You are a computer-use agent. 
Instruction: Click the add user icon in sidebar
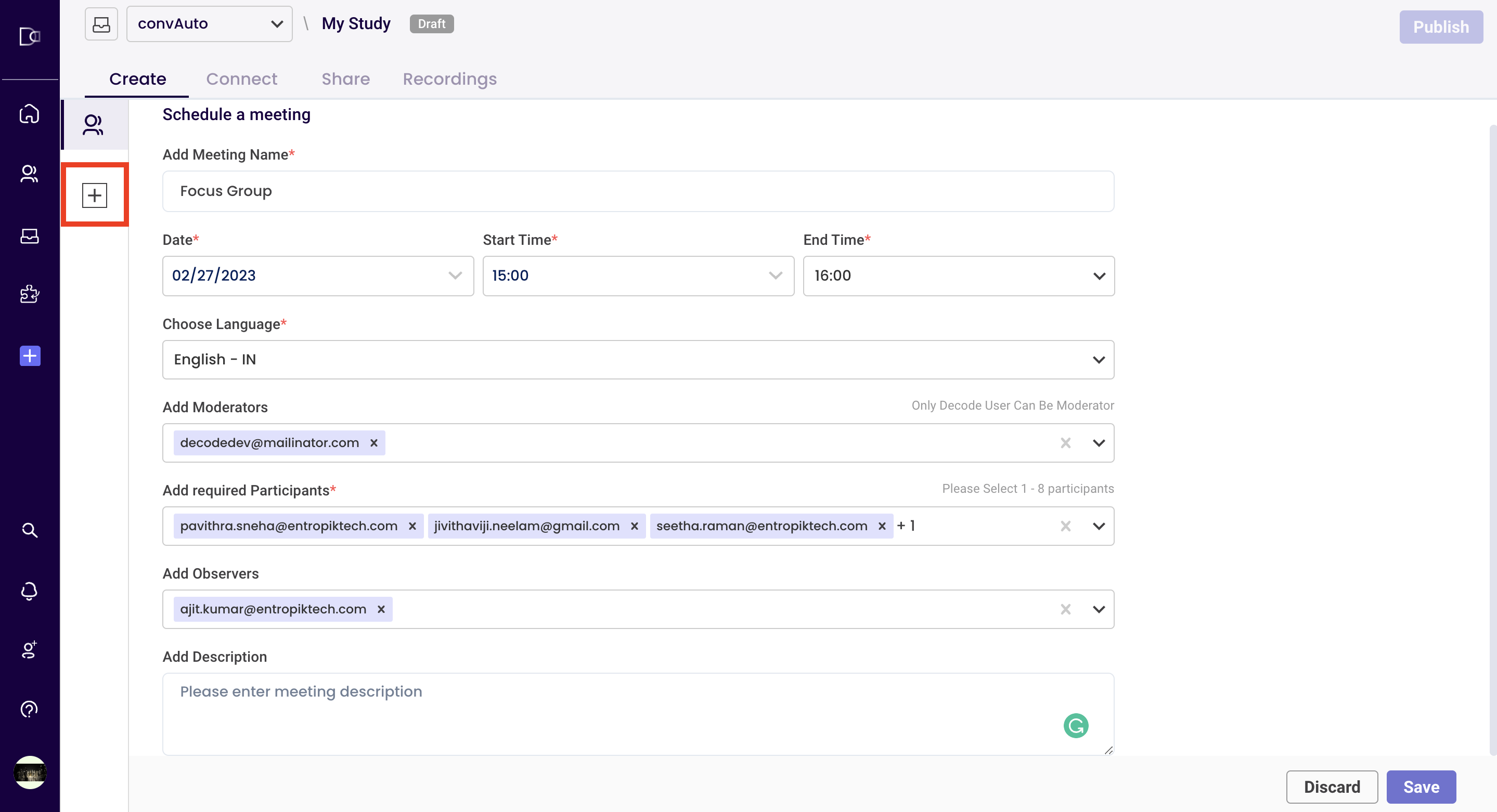(30, 649)
